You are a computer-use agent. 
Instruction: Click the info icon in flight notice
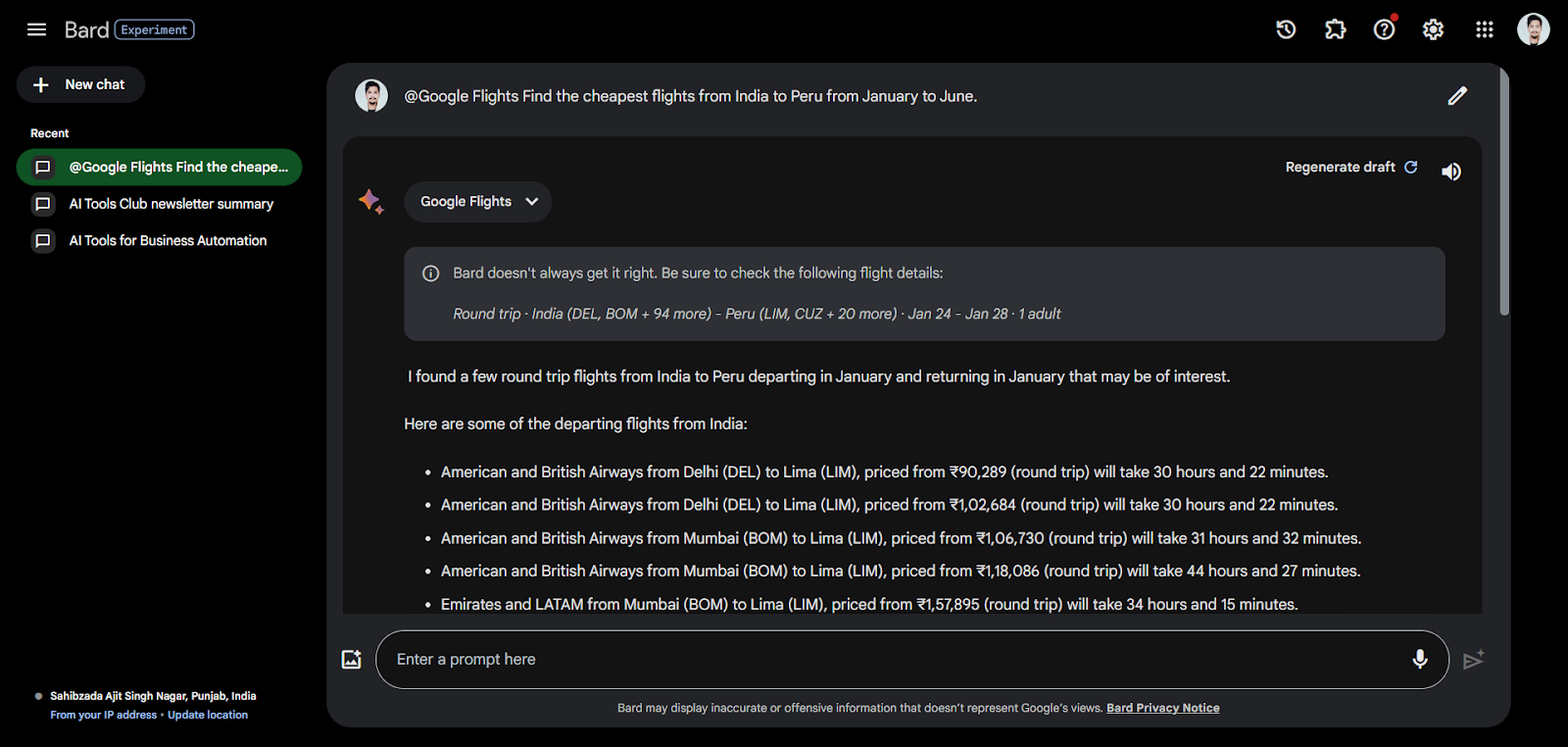click(430, 274)
